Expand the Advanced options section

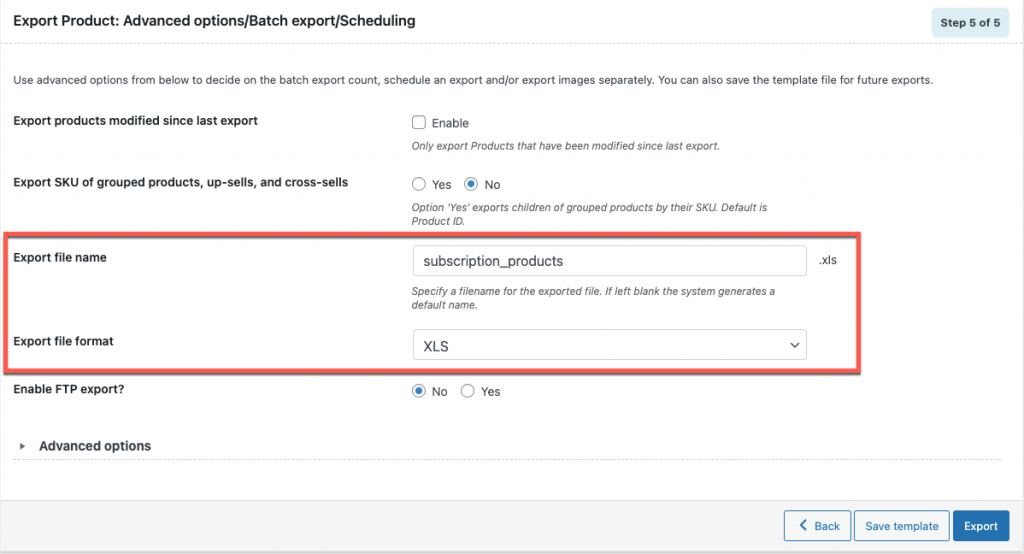coord(95,446)
